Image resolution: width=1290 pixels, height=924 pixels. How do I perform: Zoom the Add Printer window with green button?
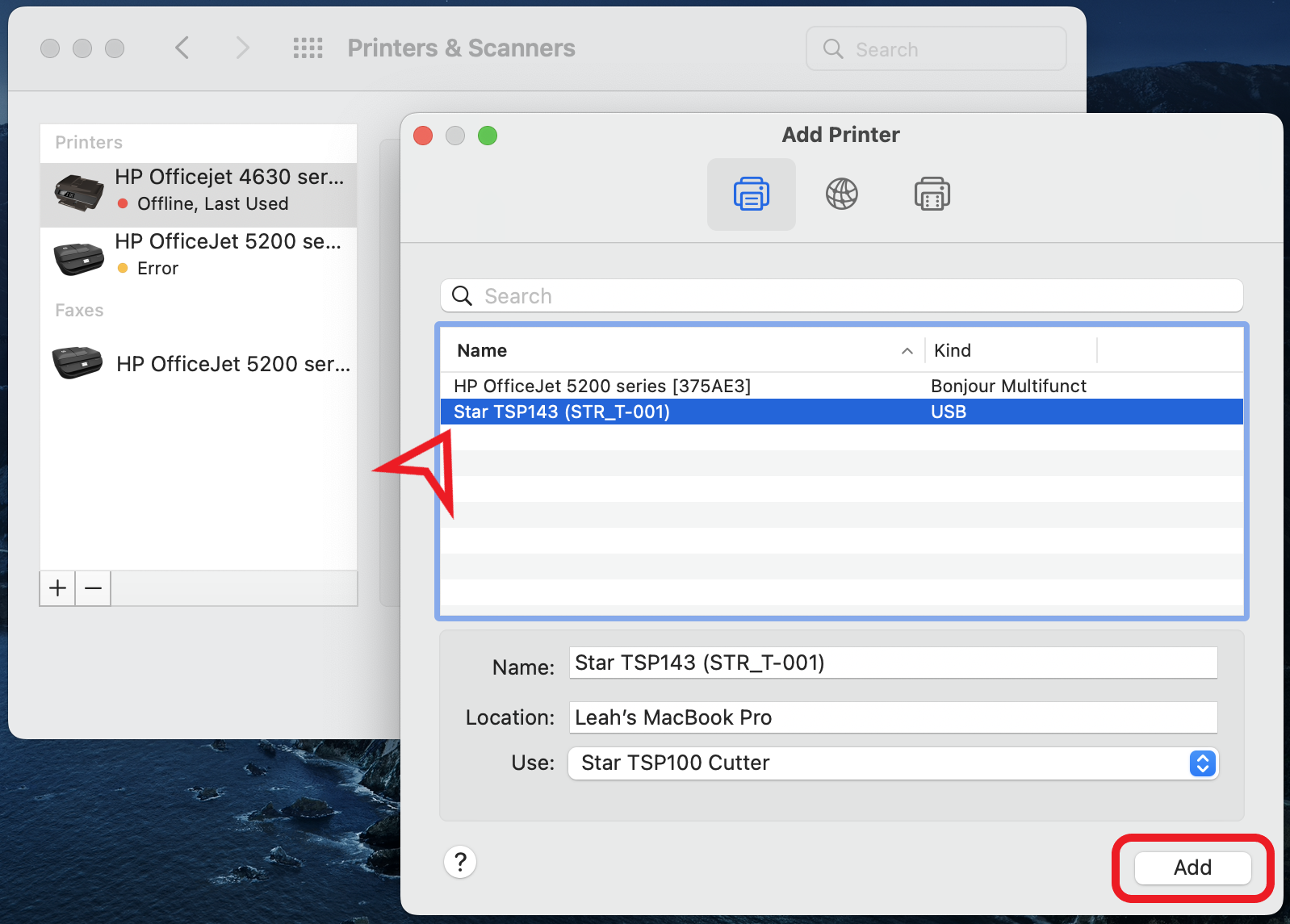pos(488,136)
